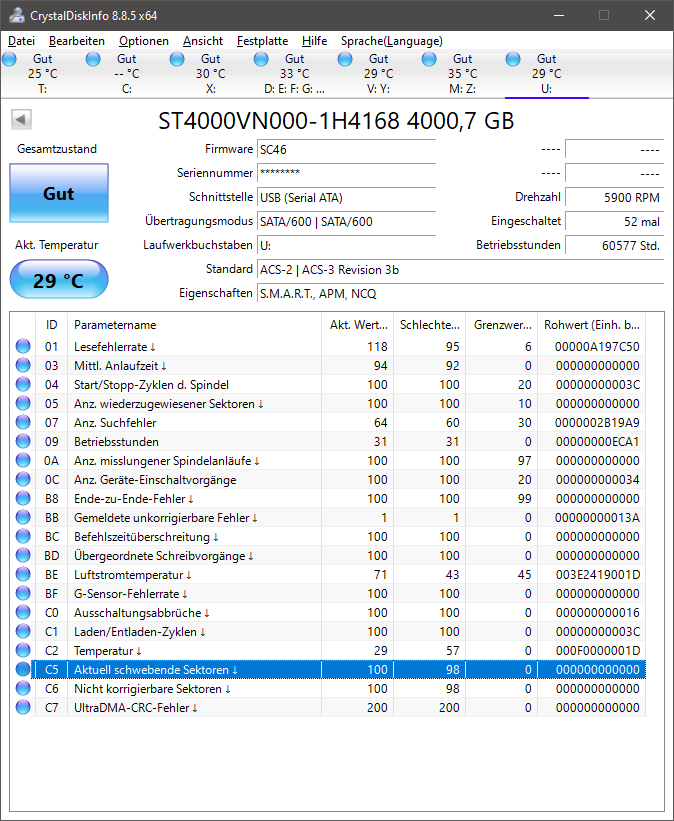Click the status orb for drive M: Z:
674x821 pixels.
[429, 59]
